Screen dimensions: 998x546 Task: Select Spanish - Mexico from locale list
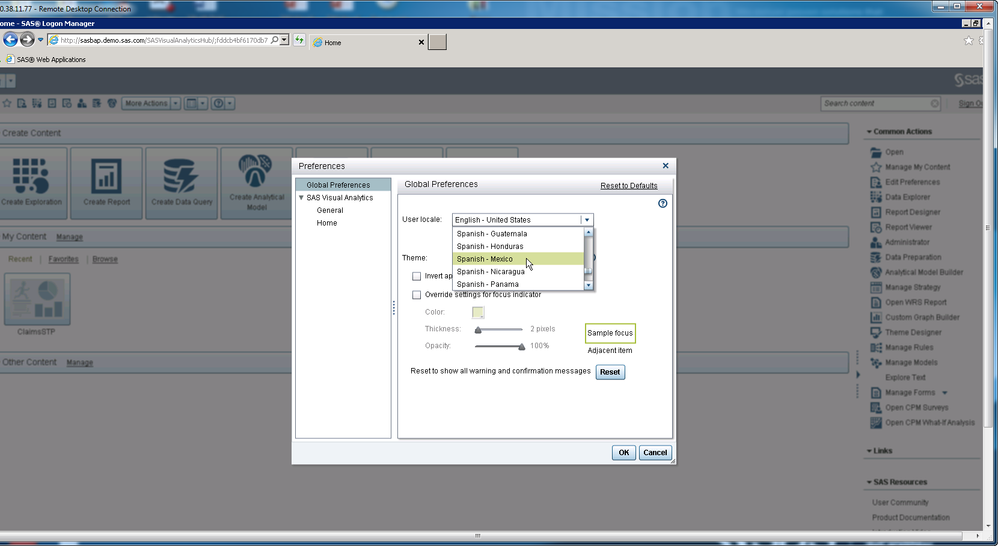click(518, 259)
